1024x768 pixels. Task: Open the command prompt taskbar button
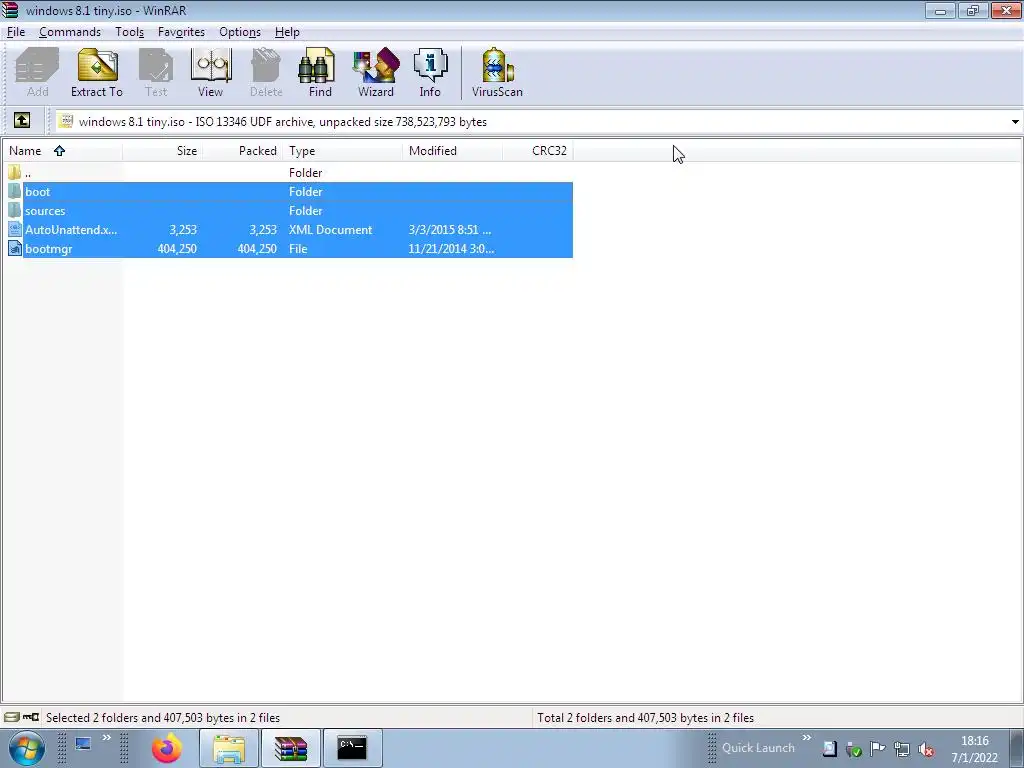(x=352, y=748)
